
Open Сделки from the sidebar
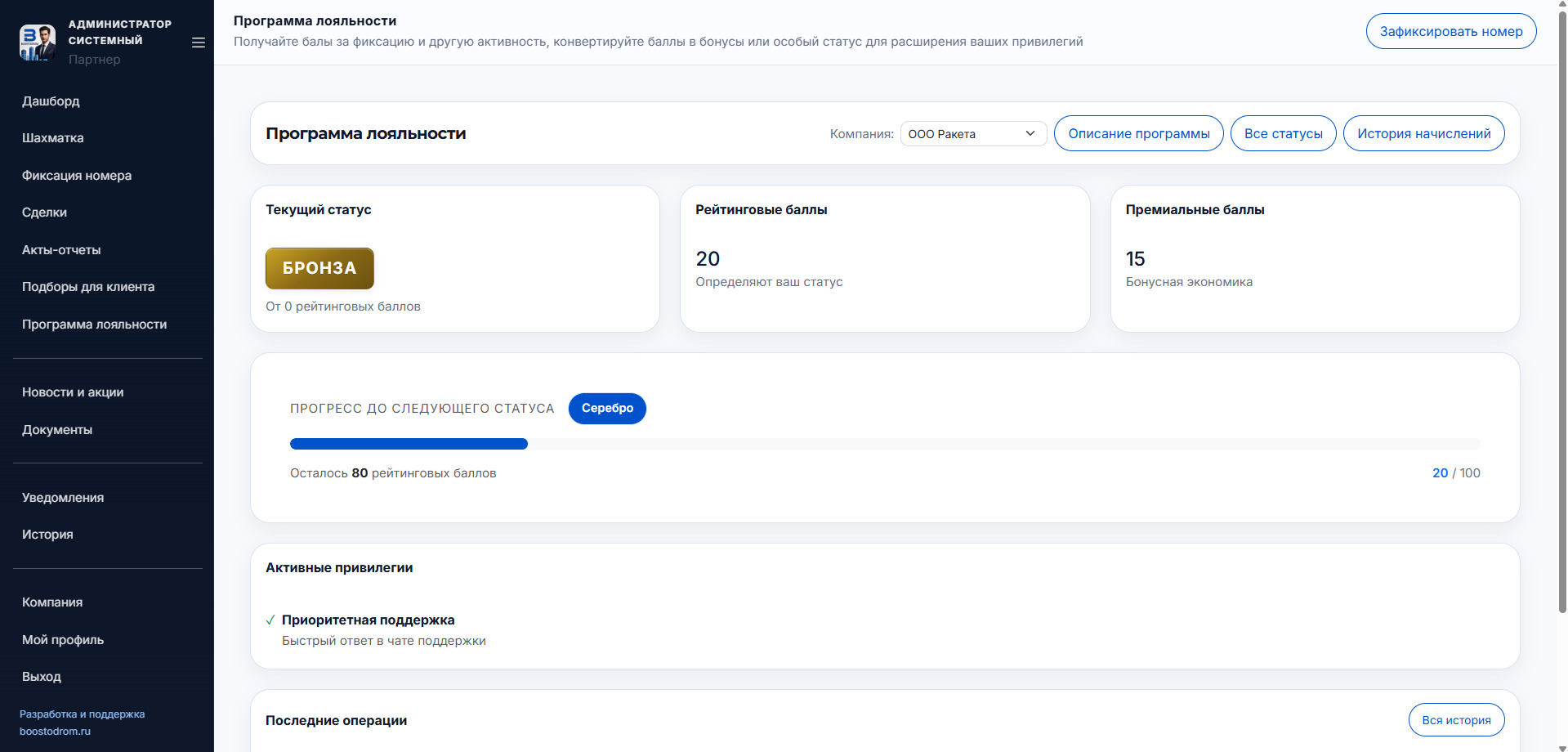tap(45, 213)
